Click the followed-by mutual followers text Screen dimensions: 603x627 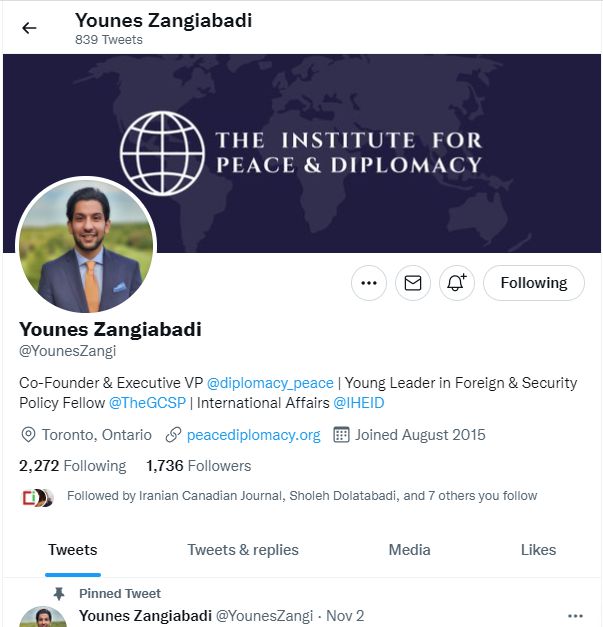(x=301, y=496)
